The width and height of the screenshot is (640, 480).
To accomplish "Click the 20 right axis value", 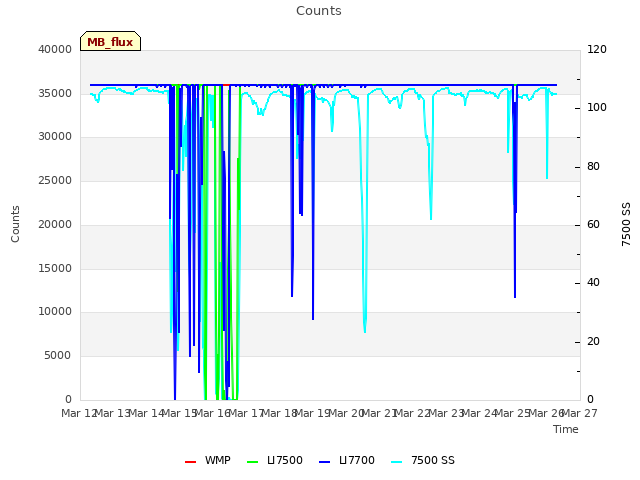I will point(593,342).
